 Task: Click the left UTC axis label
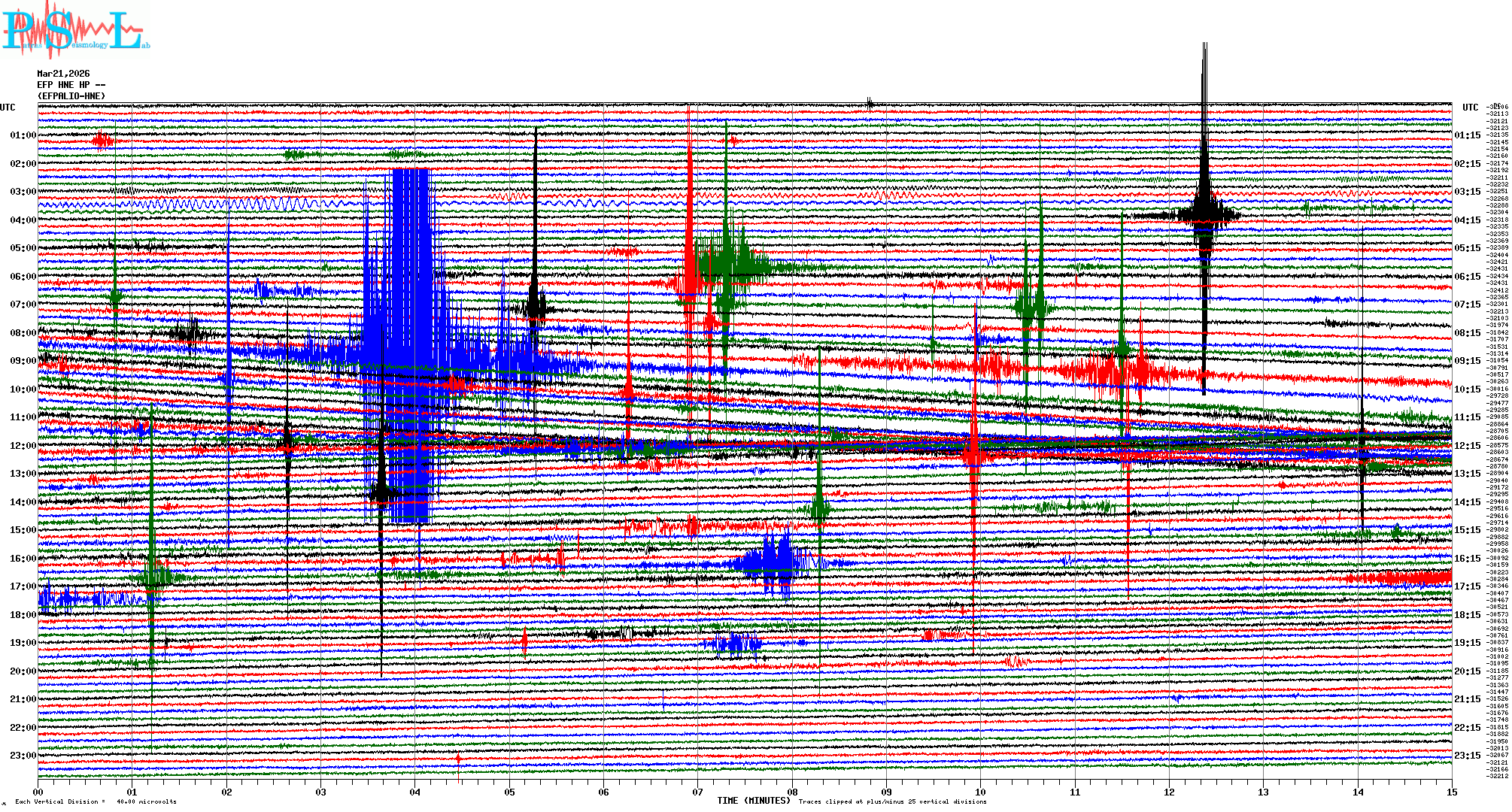pos(8,108)
